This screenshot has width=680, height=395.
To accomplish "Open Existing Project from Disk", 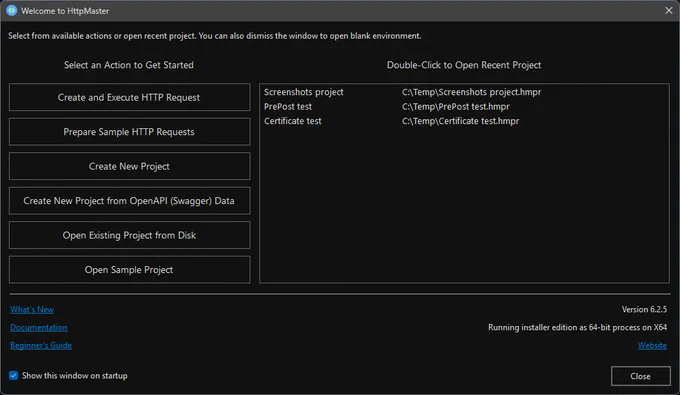I will (129, 235).
